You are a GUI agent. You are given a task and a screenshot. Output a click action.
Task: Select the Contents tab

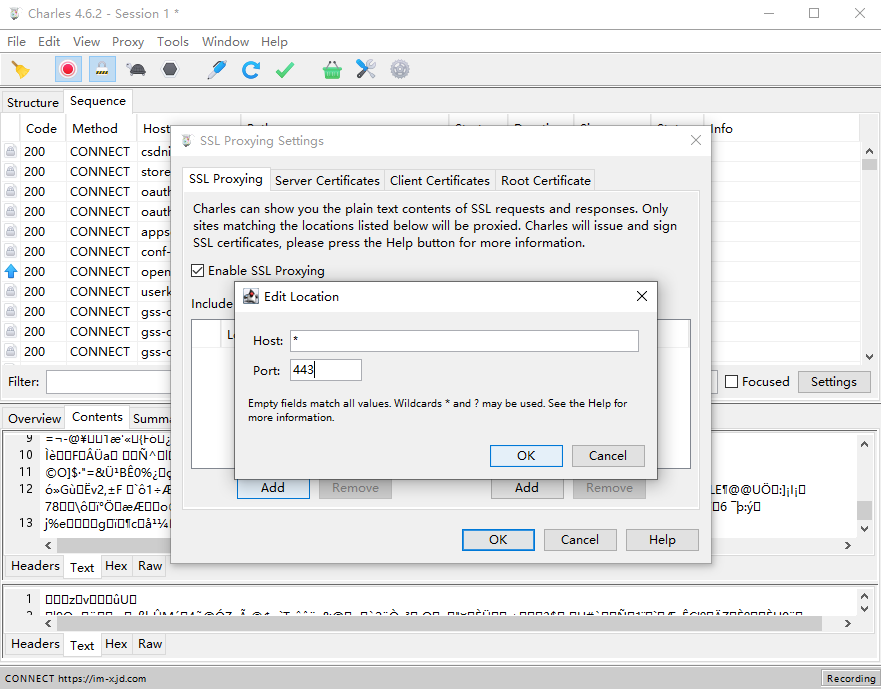[97, 417]
